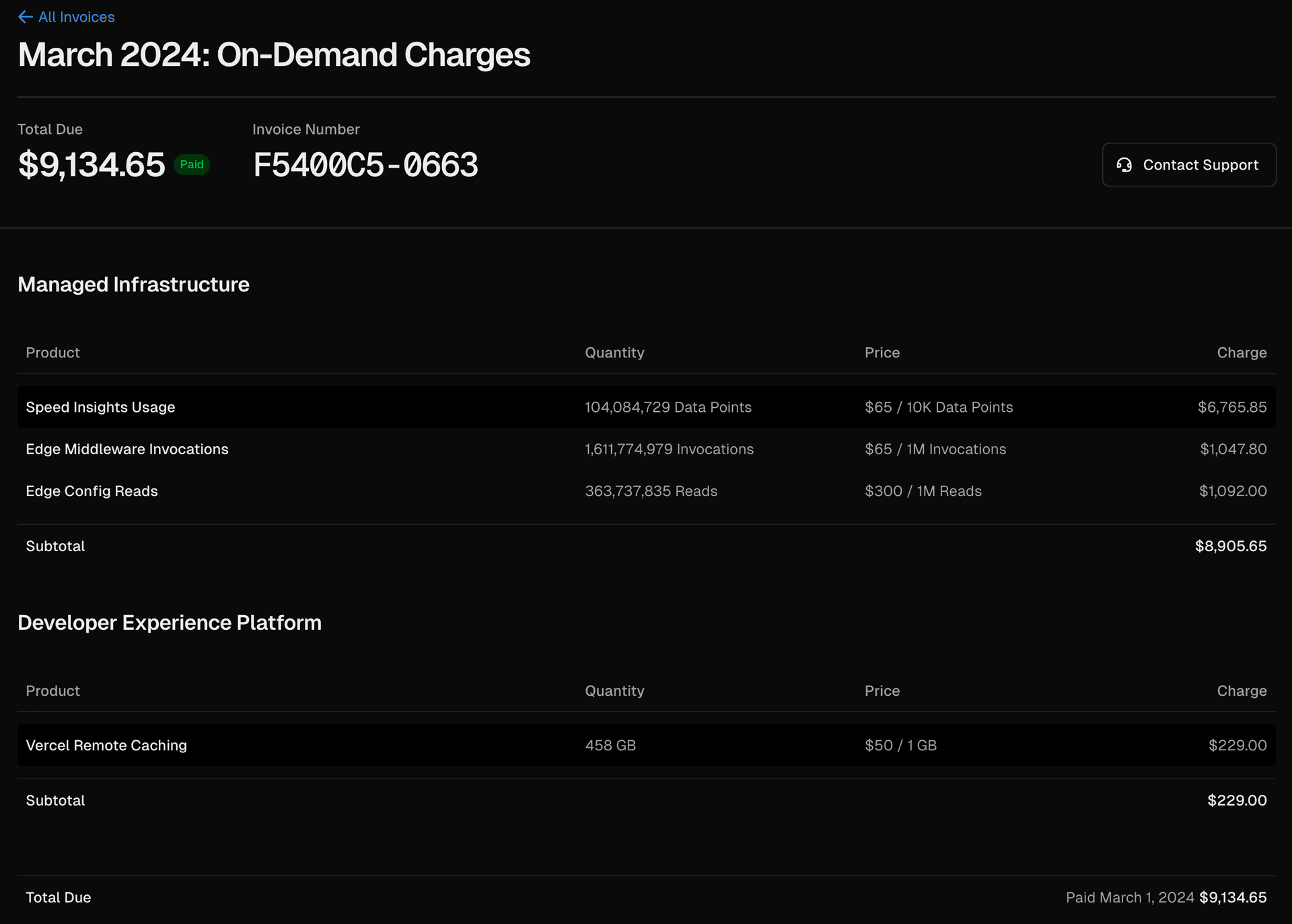1292x924 pixels.
Task: Click the headset icon in Contact Support
Action: point(1124,165)
